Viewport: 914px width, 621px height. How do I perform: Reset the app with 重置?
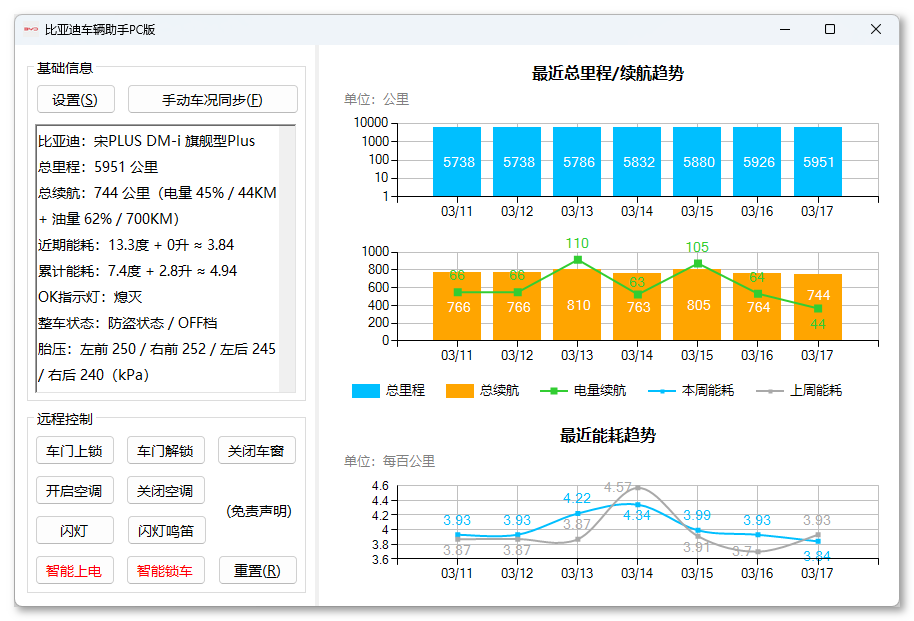[258, 570]
